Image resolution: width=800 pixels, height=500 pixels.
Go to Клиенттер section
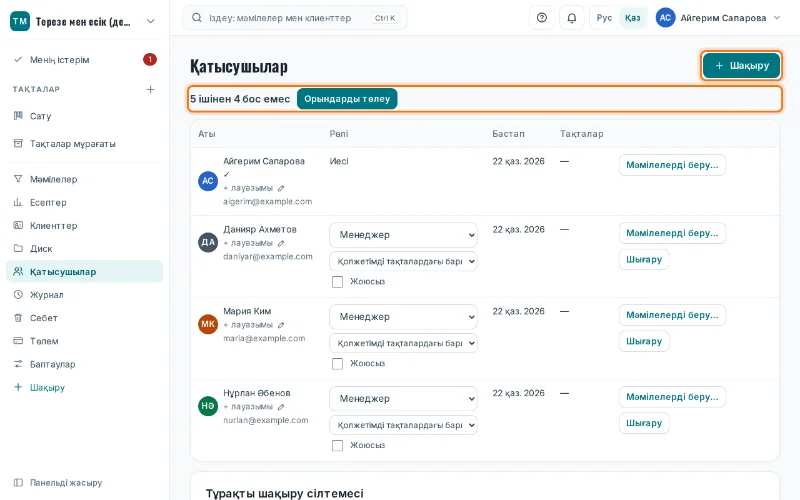pos(85,226)
